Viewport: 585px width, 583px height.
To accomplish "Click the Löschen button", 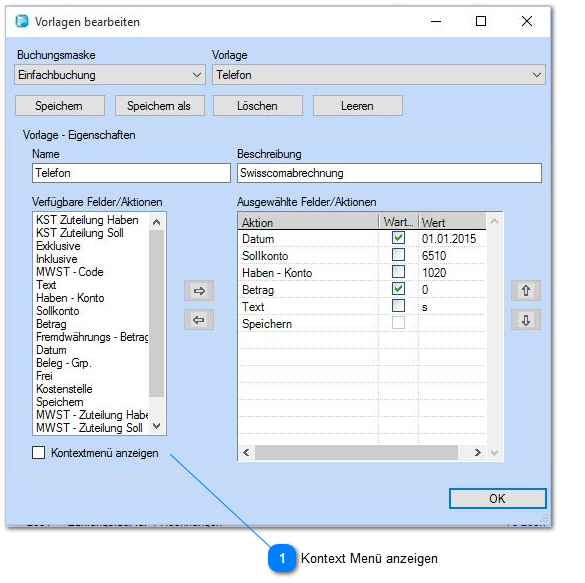I will pyautogui.click(x=257, y=106).
